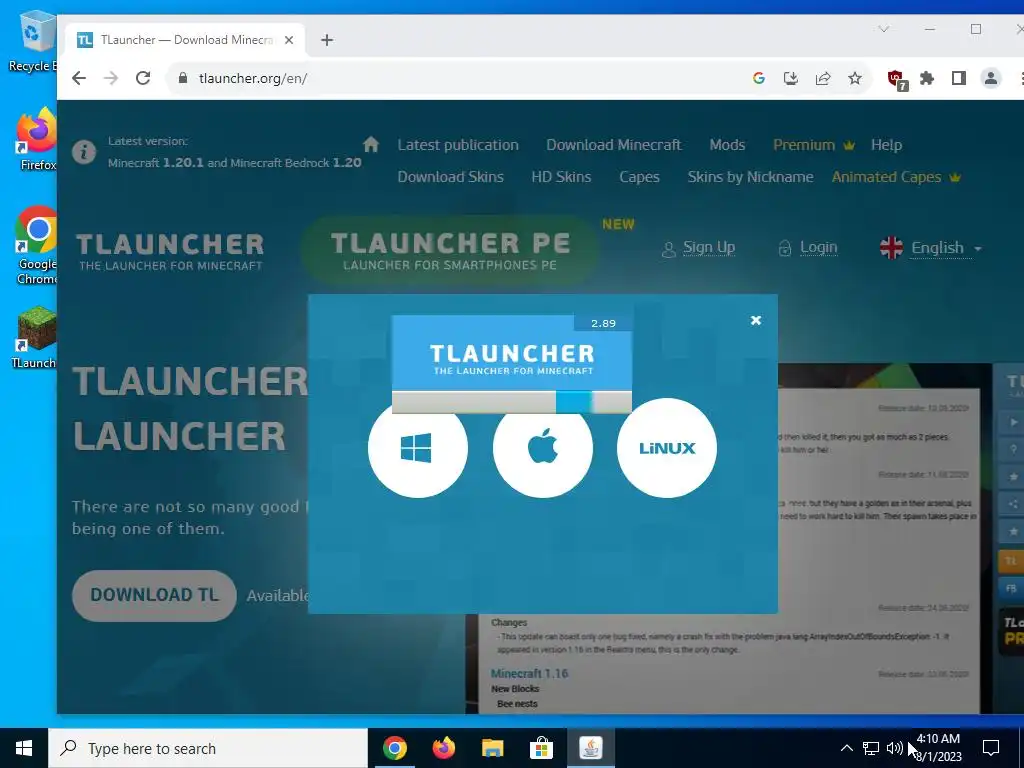The image size is (1024, 768).
Task: Close the OS selection popup
Action: coord(756,320)
